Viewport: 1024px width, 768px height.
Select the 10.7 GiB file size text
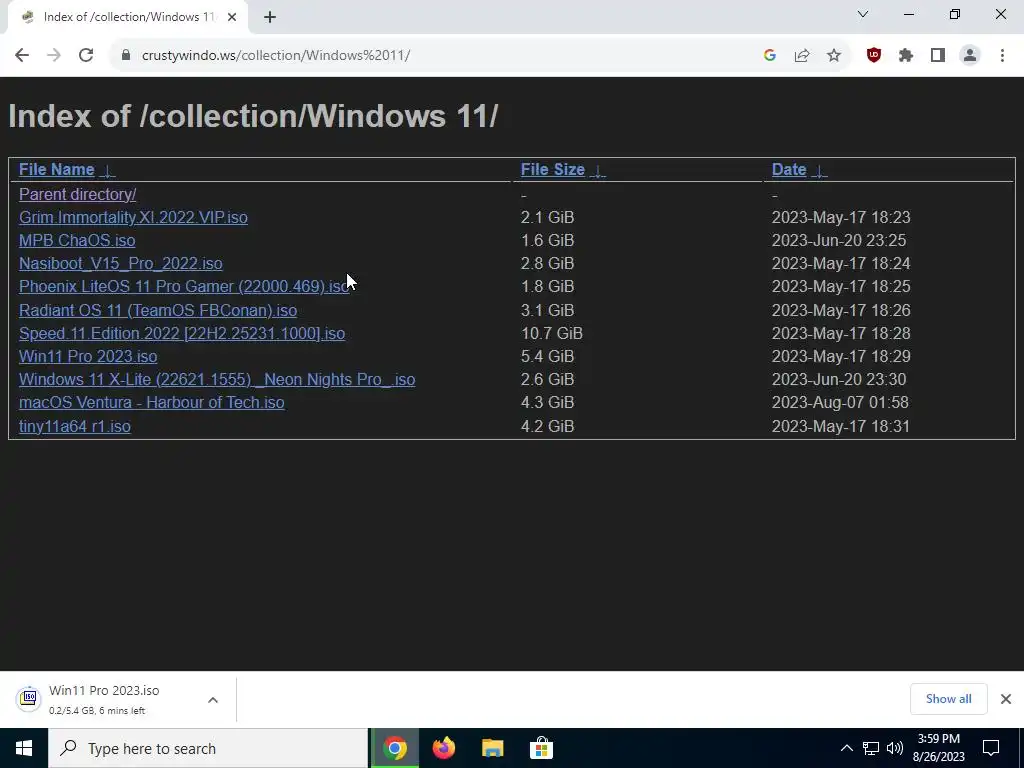(552, 334)
